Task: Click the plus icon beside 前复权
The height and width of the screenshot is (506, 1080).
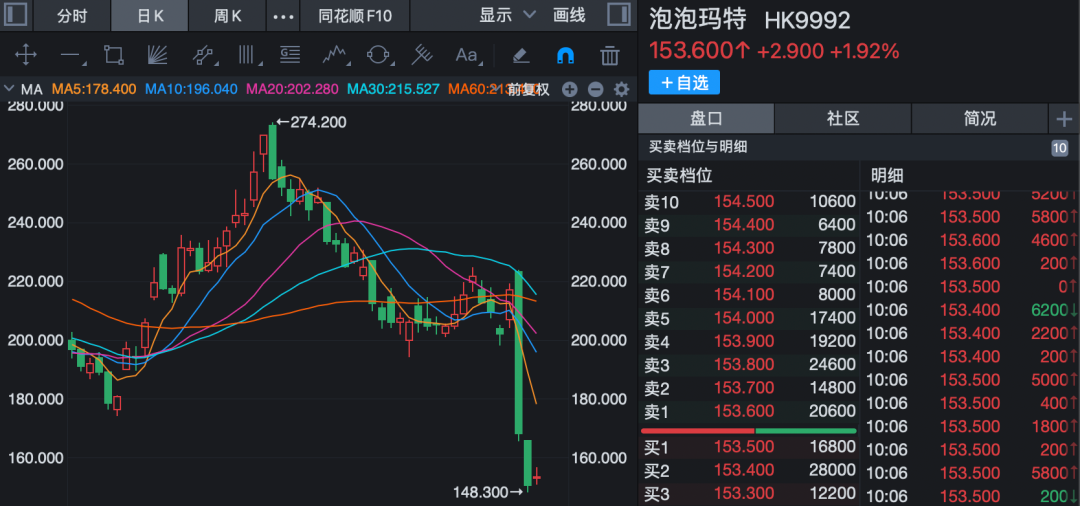Action: [x=570, y=89]
